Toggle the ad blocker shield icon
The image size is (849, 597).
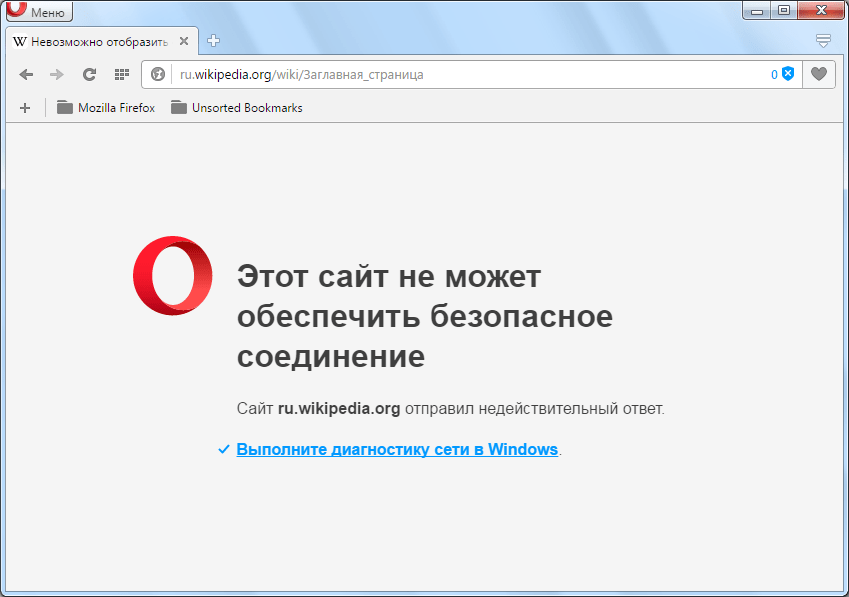(788, 74)
